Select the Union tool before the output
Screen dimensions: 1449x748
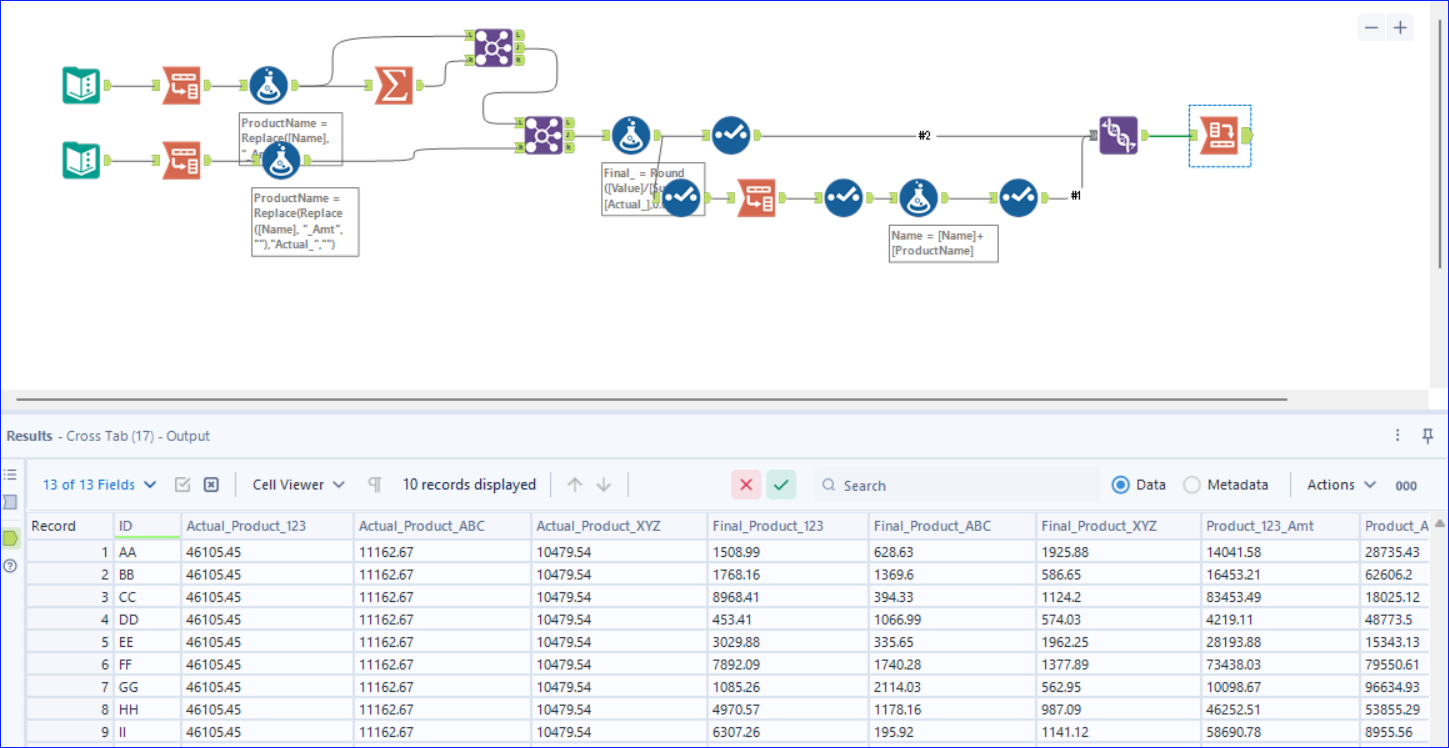pos(1117,135)
